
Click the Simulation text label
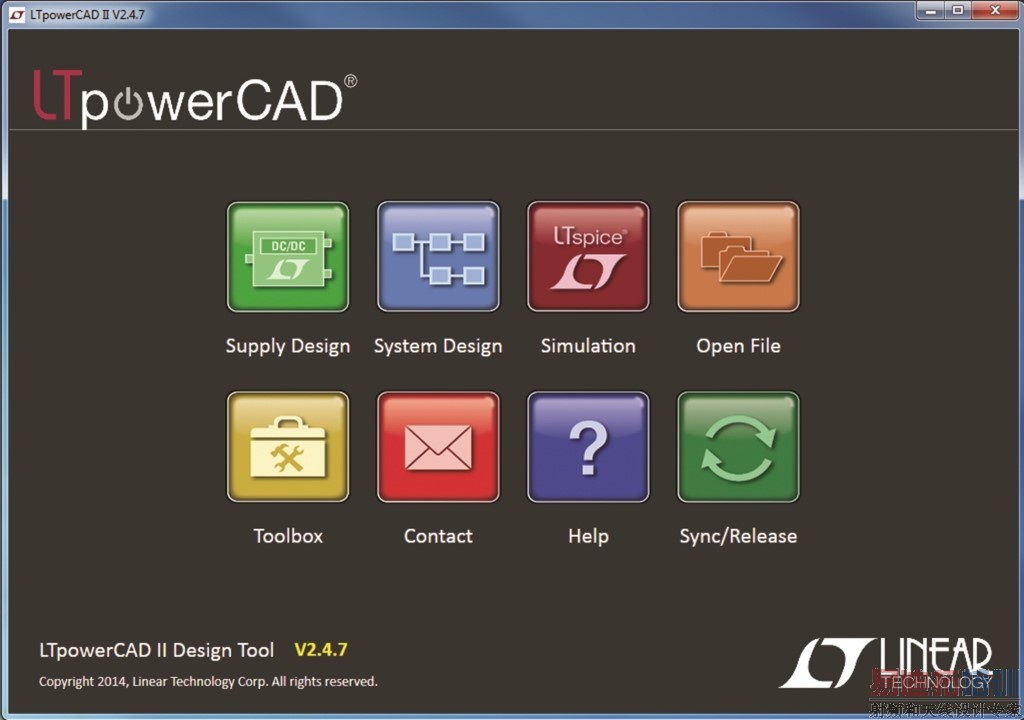588,346
